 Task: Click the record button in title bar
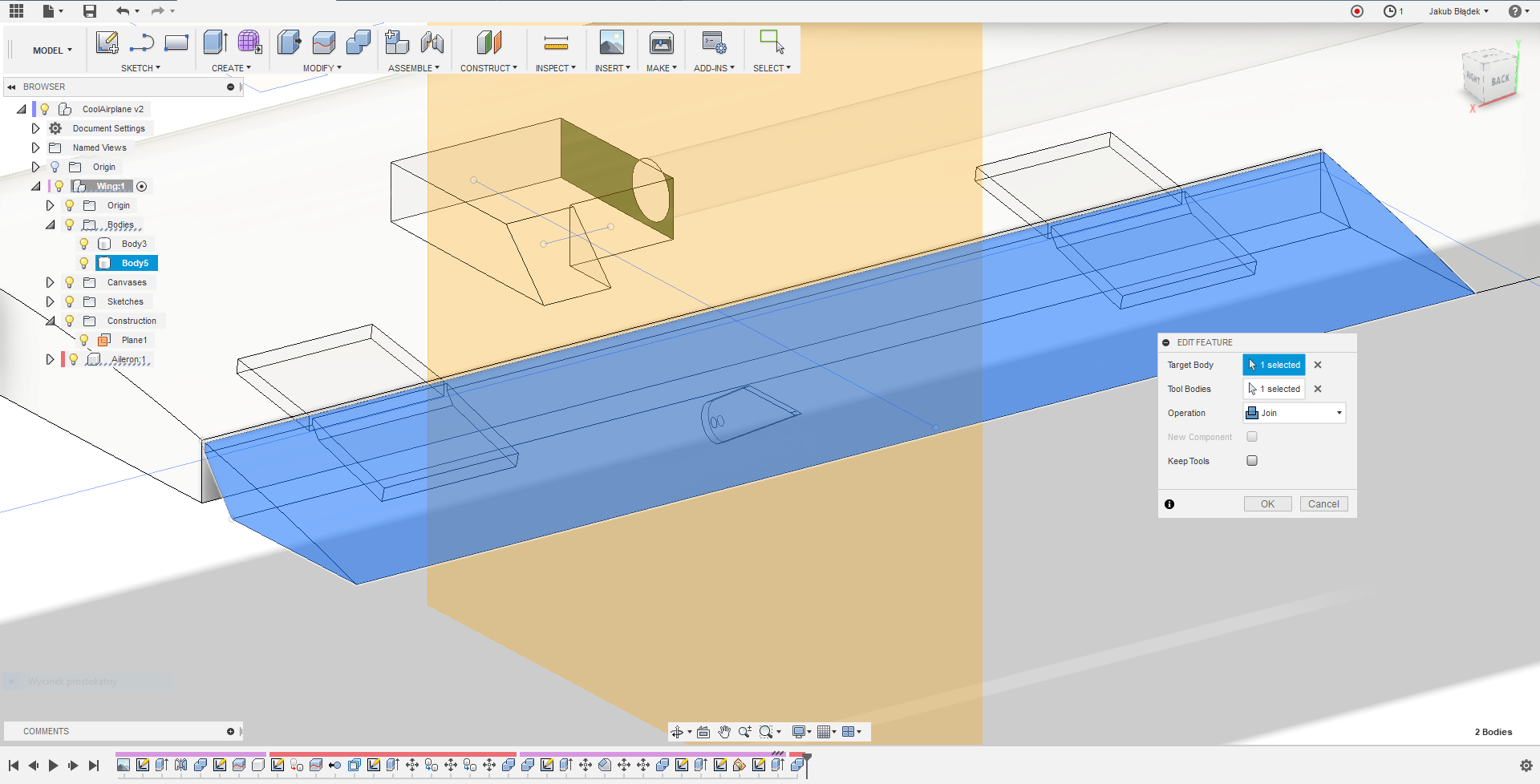click(1357, 11)
